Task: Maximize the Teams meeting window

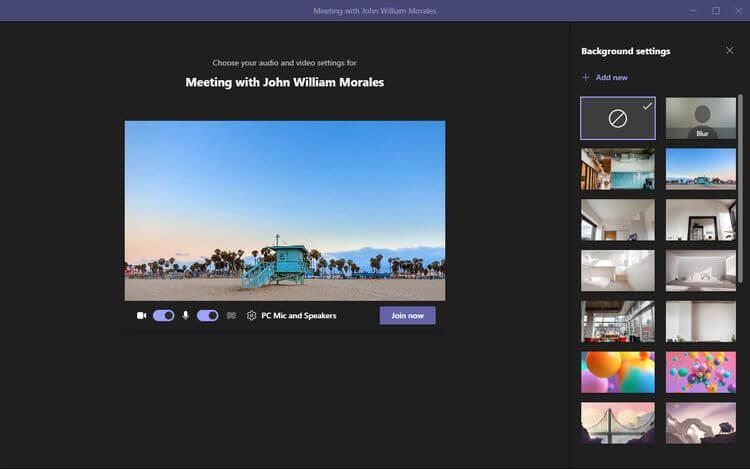Action: click(x=716, y=11)
